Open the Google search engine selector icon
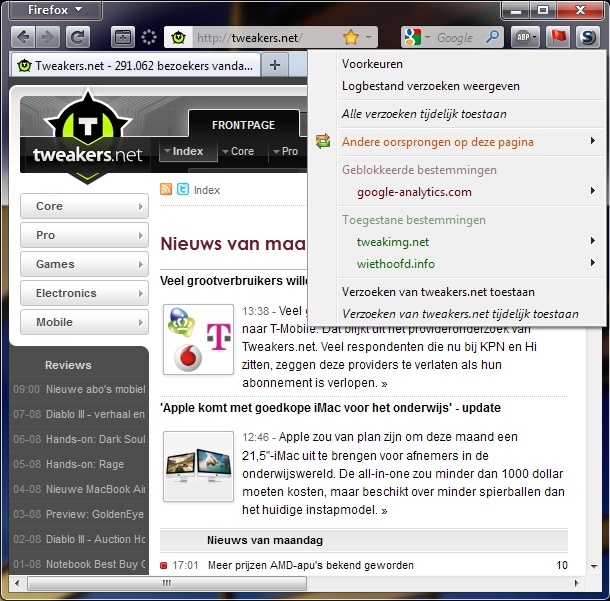This screenshot has width=610, height=601. 413,37
